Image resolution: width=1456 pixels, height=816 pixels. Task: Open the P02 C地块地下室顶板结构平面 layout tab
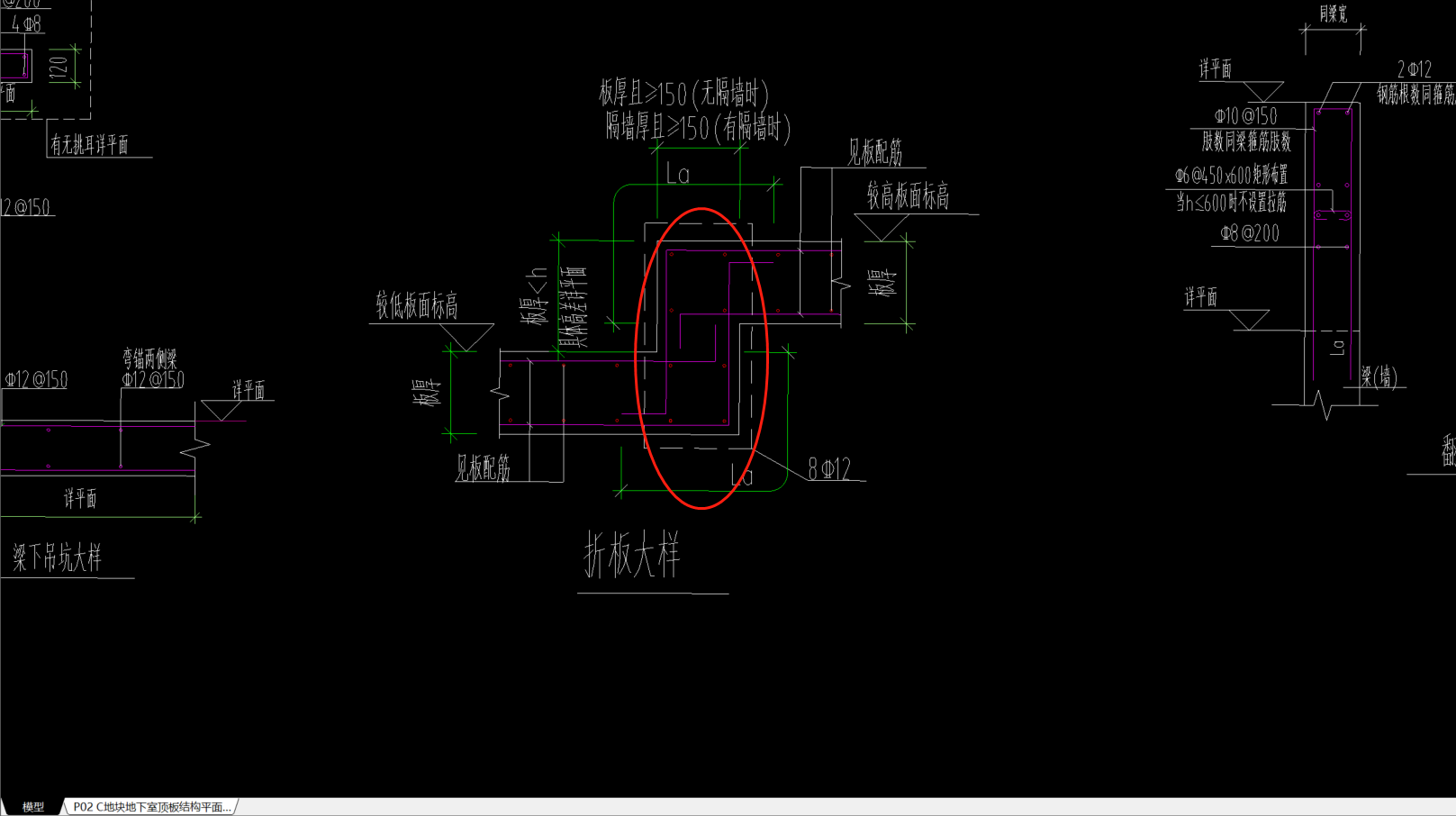coord(152,807)
